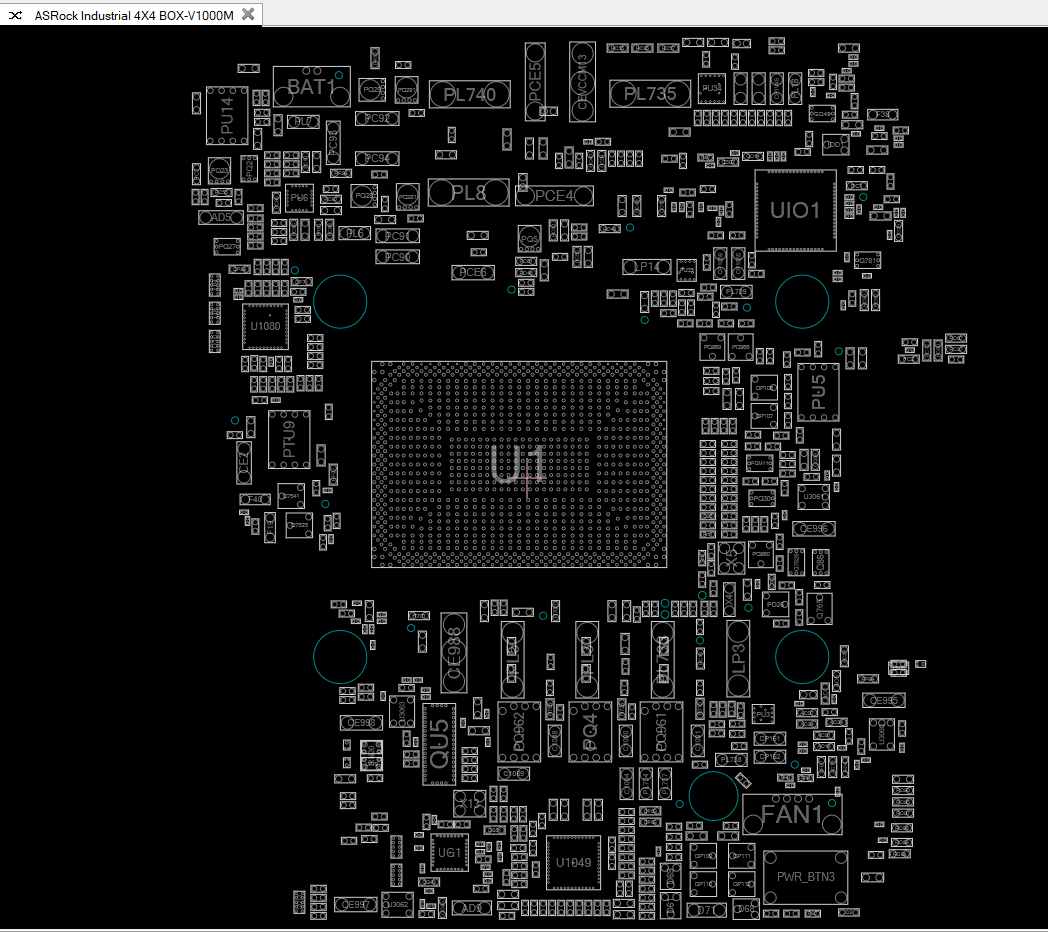The width and height of the screenshot is (1048, 932).
Task: Click the PCE4 capacitor
Action: point(554,196)
